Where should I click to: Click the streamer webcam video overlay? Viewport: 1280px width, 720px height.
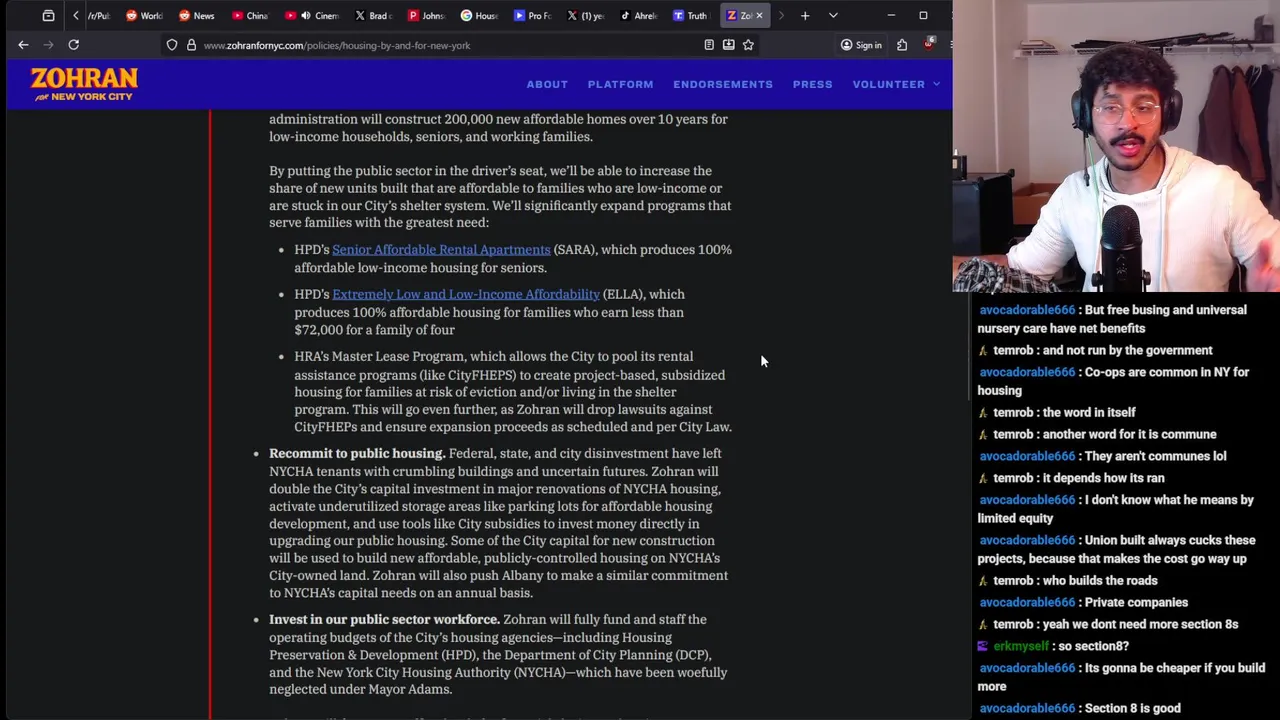(1116, 146)
